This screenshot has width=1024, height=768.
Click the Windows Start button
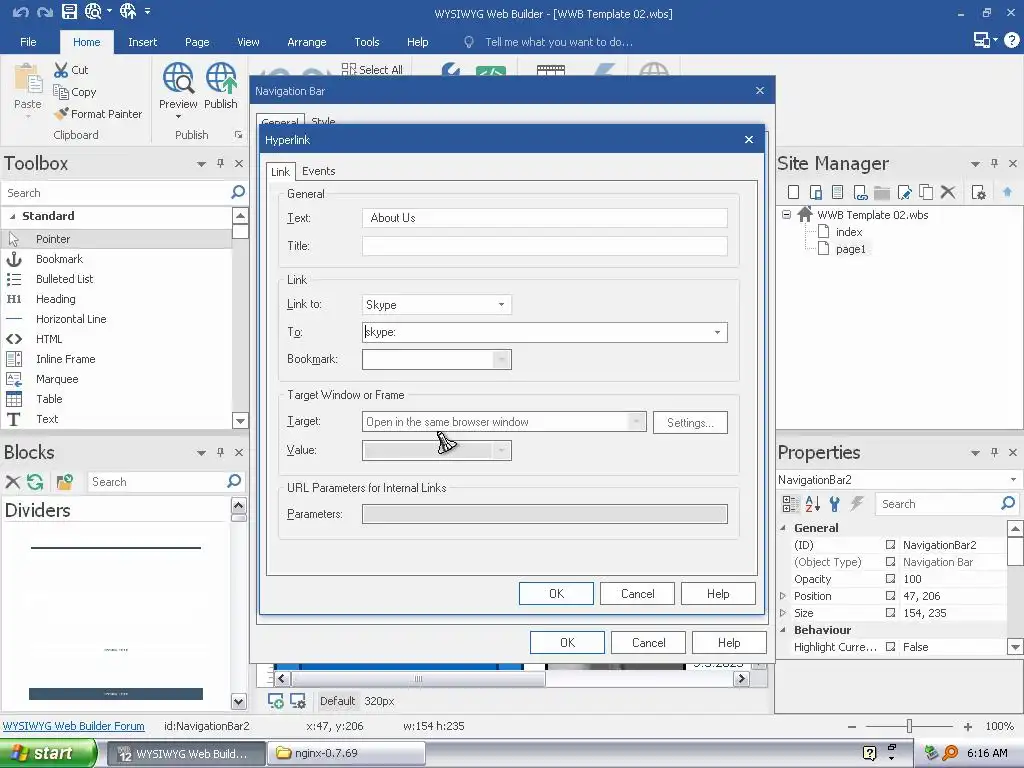47,753
